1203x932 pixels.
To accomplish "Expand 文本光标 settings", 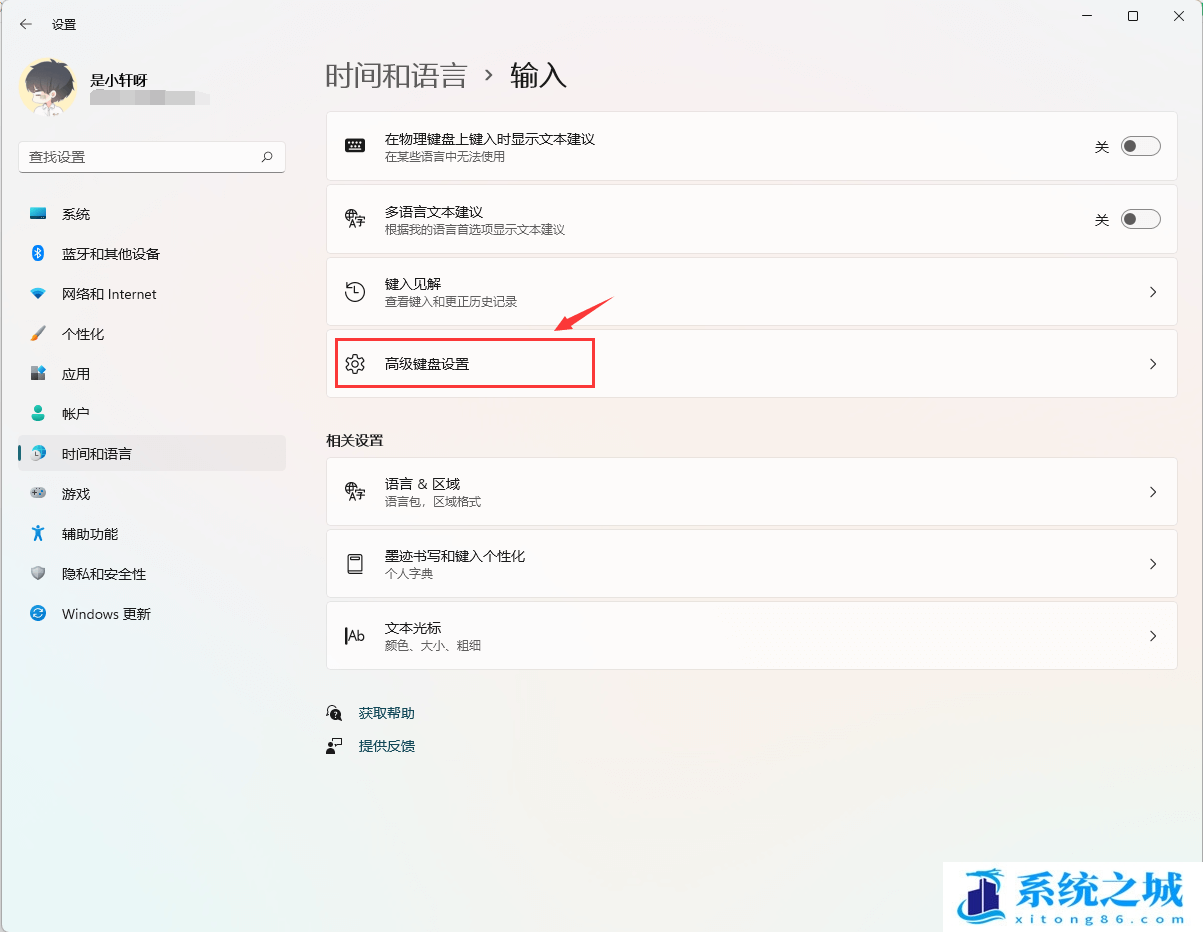I will pos(1152,635).
